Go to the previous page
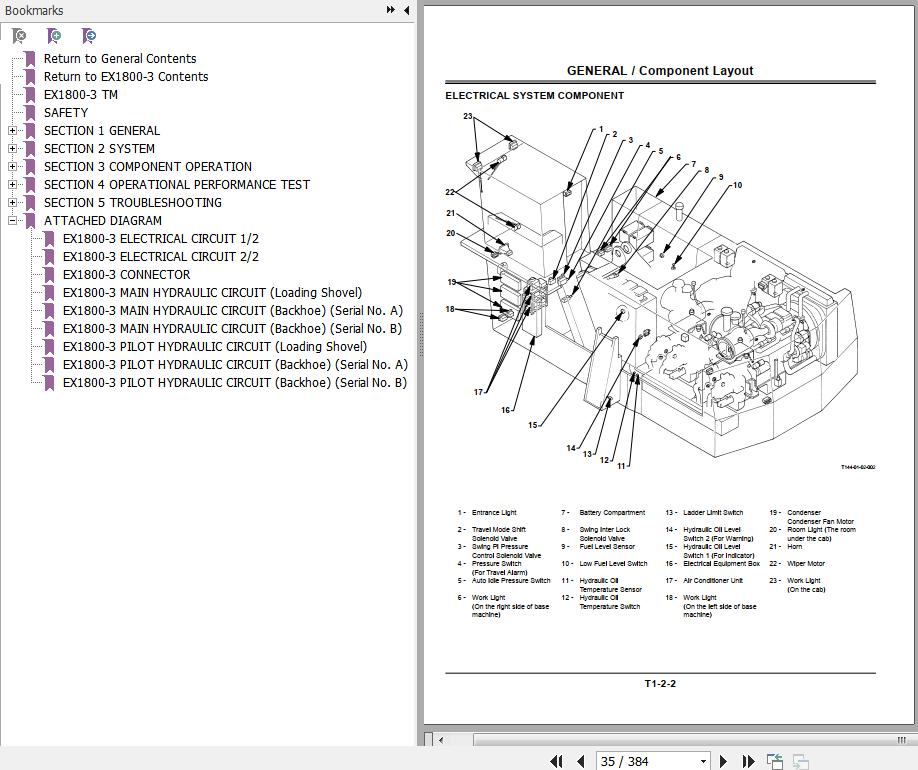Screen dimensions: 918x770 [x=580, y=762]
